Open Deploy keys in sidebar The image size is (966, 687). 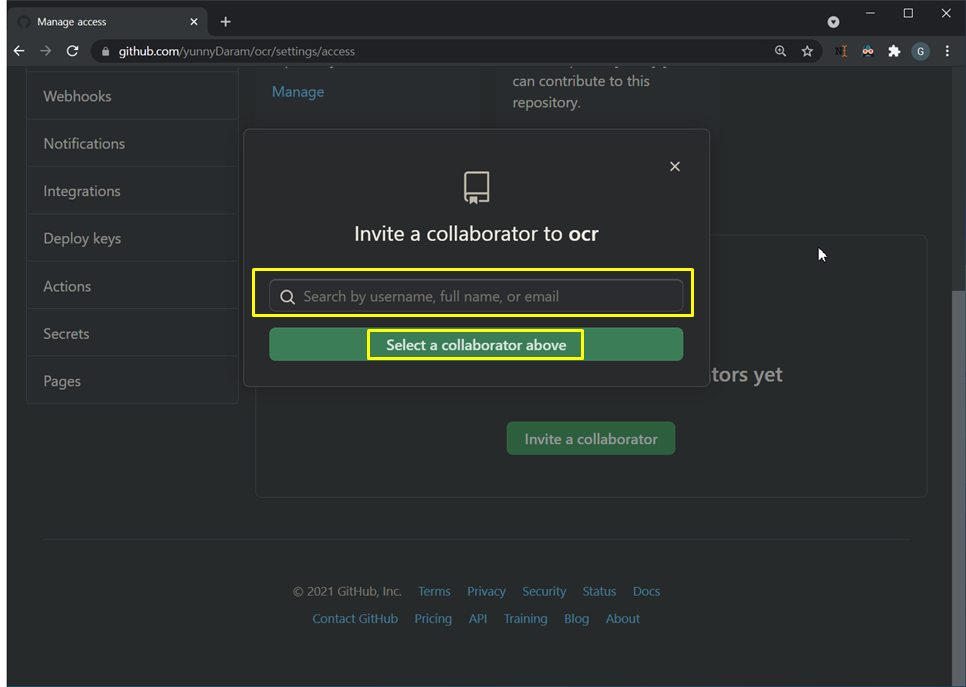132,238
